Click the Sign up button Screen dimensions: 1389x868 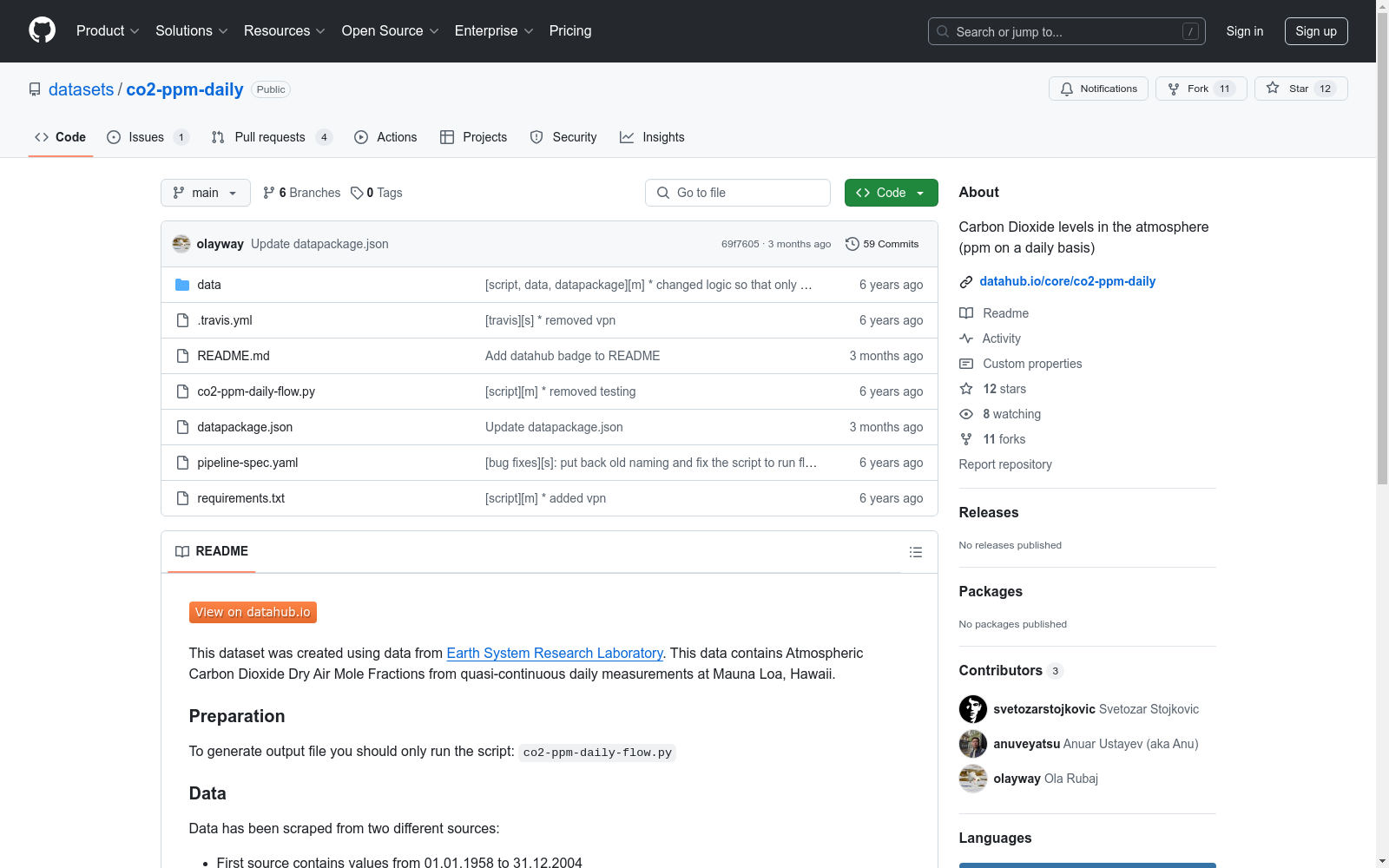1316,31
